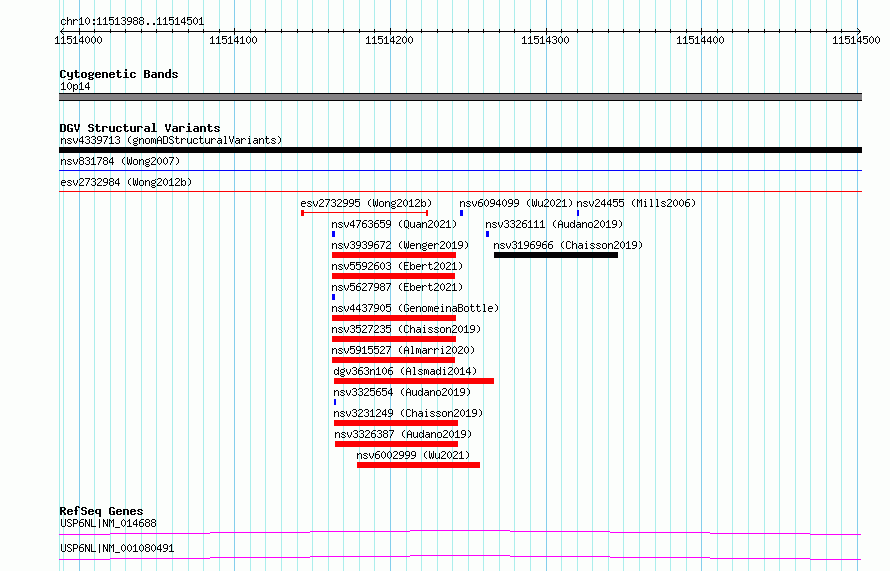Select the red bar under nsv5915527
The height and width of the screenshot is (571, 890).
pos(393,360)
